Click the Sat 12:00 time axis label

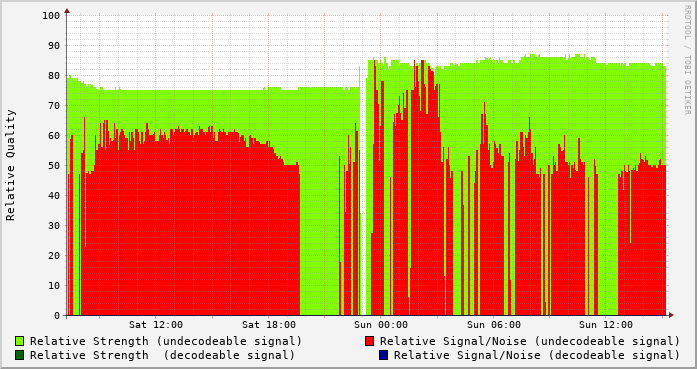click(156, 325)
